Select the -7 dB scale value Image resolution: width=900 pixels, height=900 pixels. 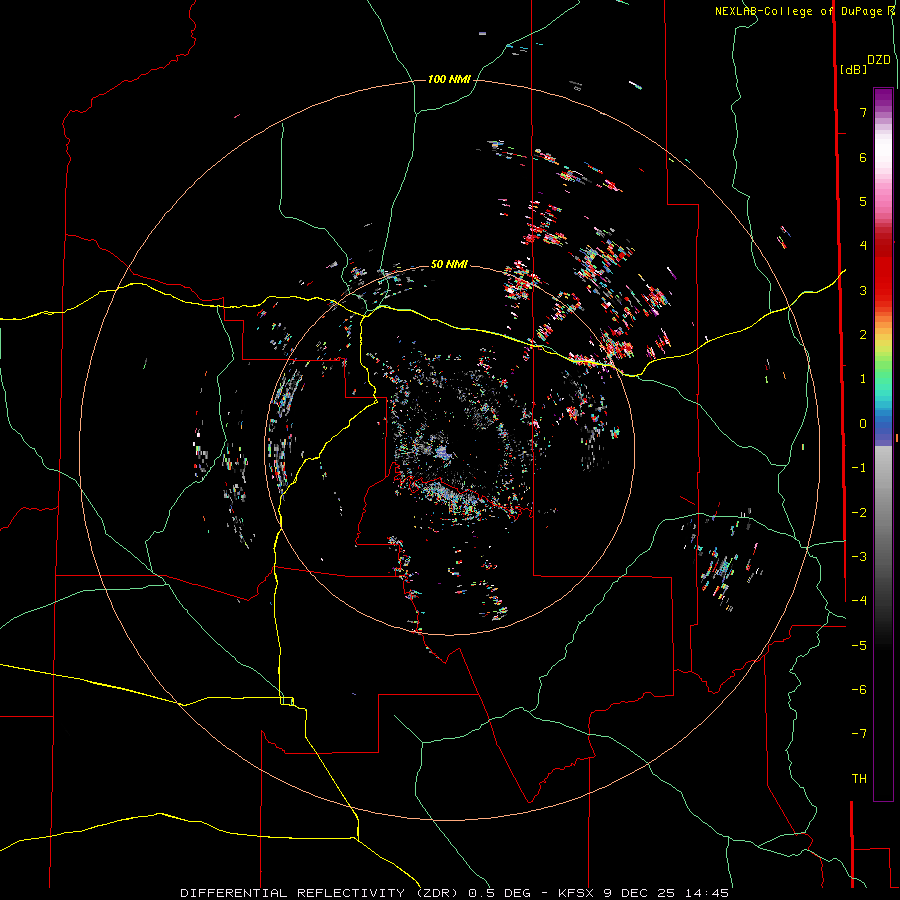click(859, 734)
